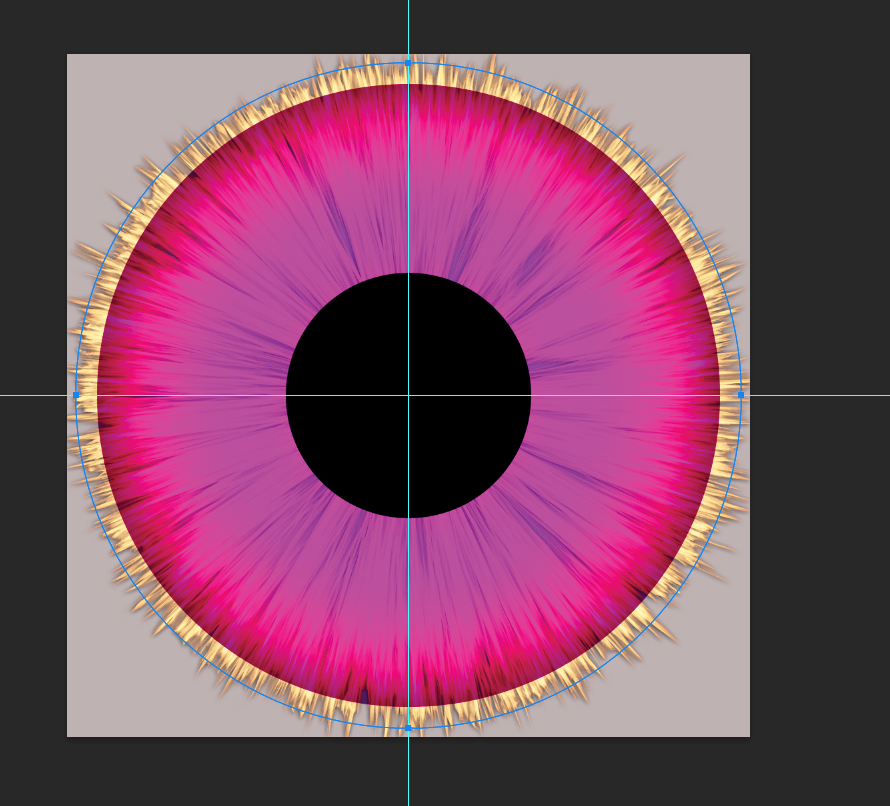Select the right anchor point of circle path
This screenshot has width=890, height=806.
(x=741, y=395)
